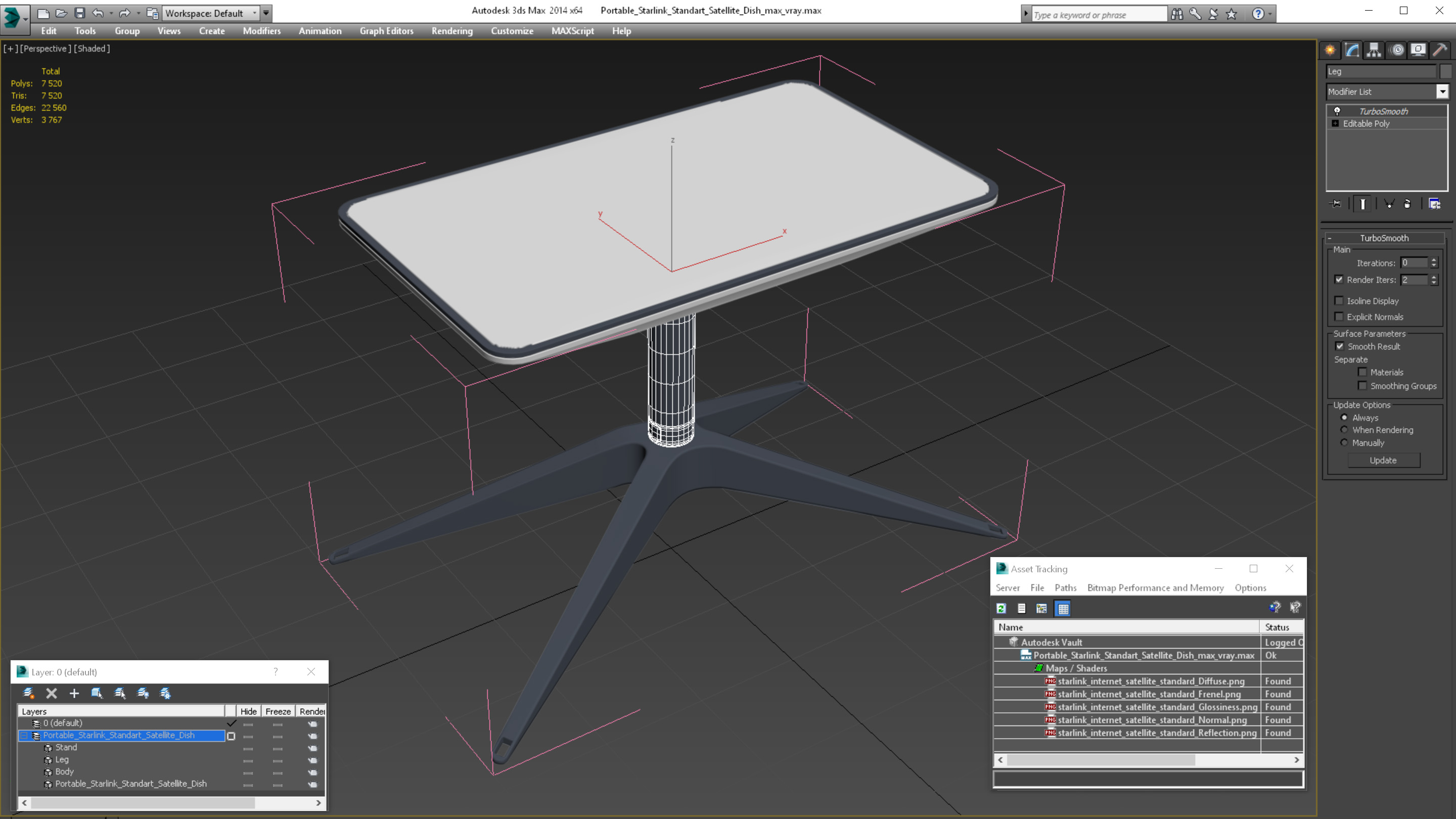Collapse Portable_Starlink_Standart_Satellite_Dish layer tree
The height and width of the screenshot is (819, 1456).
point(24,736)
